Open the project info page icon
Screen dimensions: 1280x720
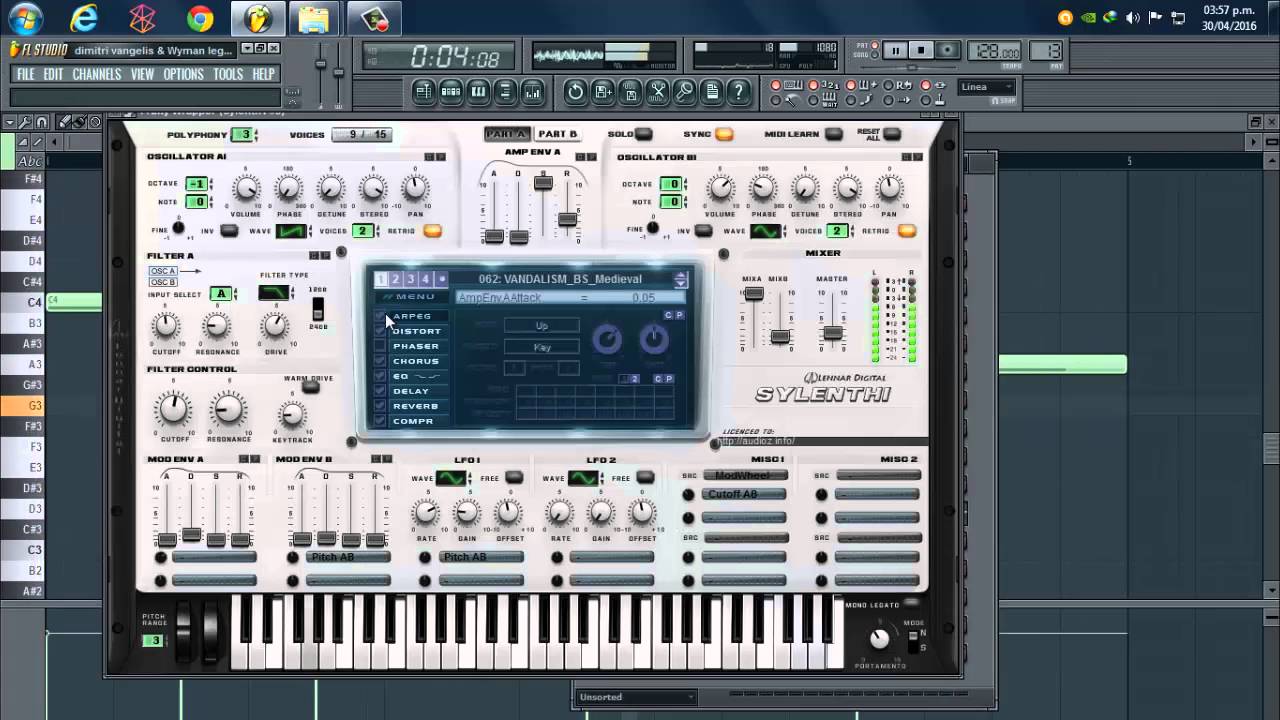click(711, 92)
